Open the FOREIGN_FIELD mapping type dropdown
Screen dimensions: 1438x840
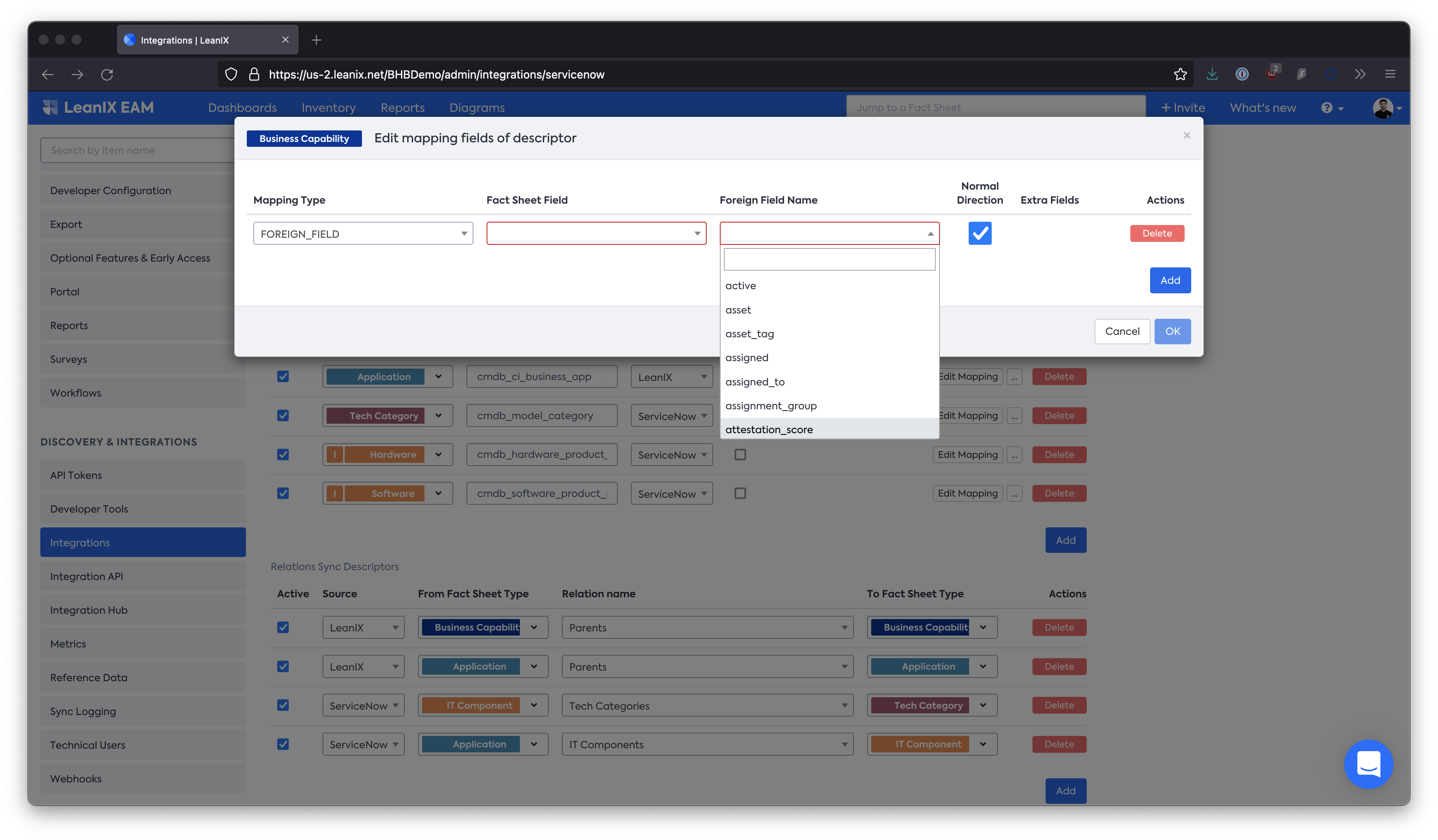point(363,233)
